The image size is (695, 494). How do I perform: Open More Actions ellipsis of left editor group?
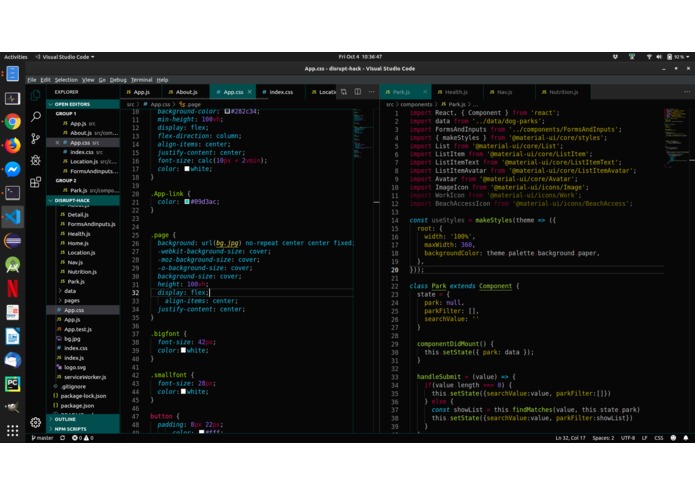371,92
